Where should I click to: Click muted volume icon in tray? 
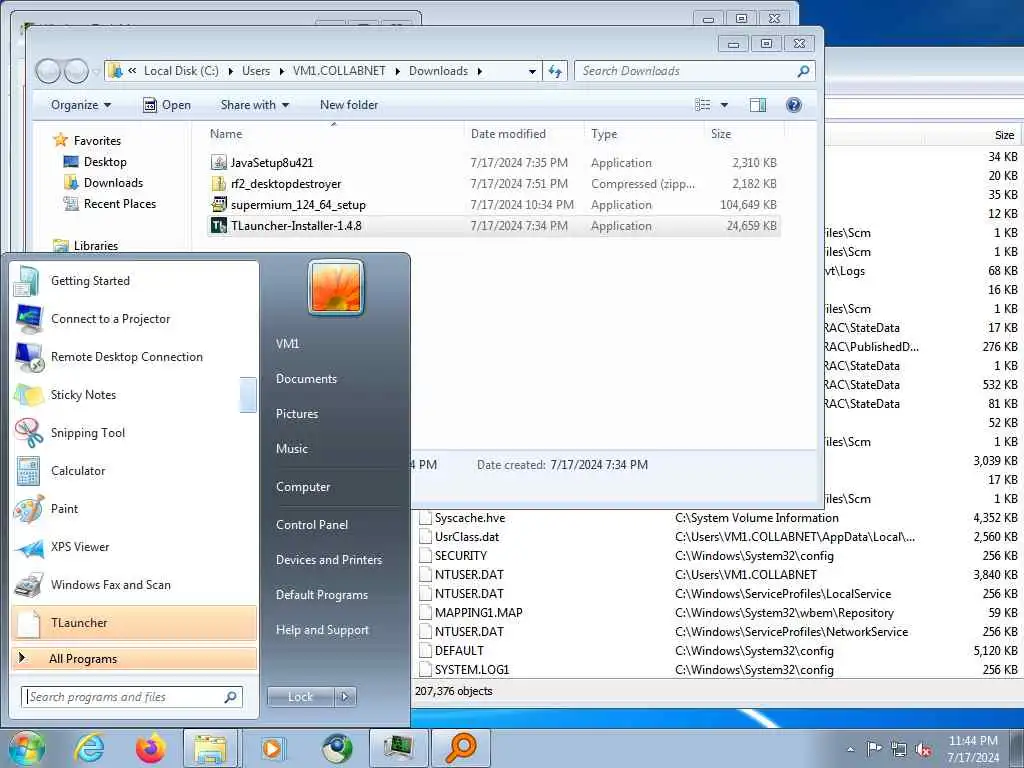click(923, 749)
